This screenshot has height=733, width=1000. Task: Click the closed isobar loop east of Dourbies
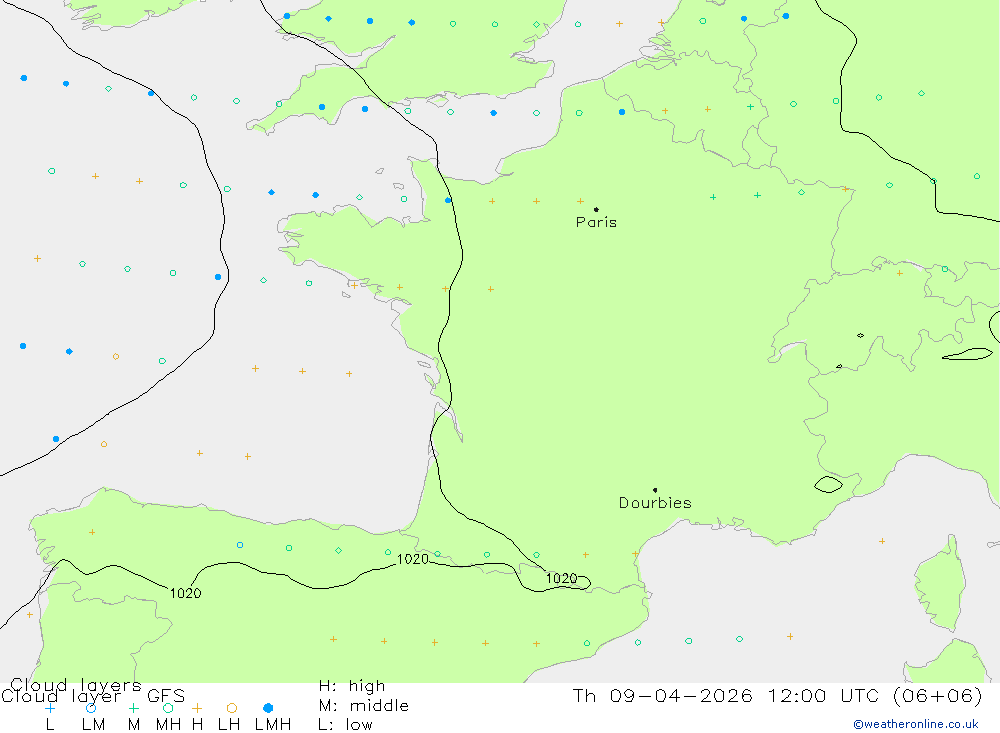click(x=828, y=485)
